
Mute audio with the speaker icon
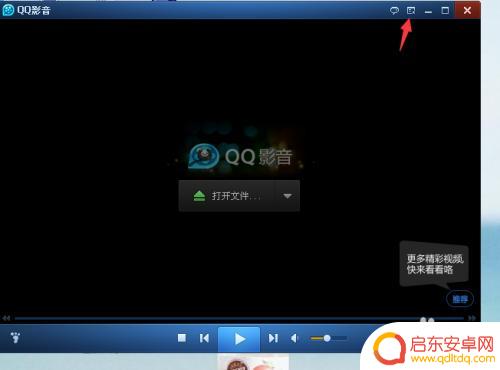294,338
